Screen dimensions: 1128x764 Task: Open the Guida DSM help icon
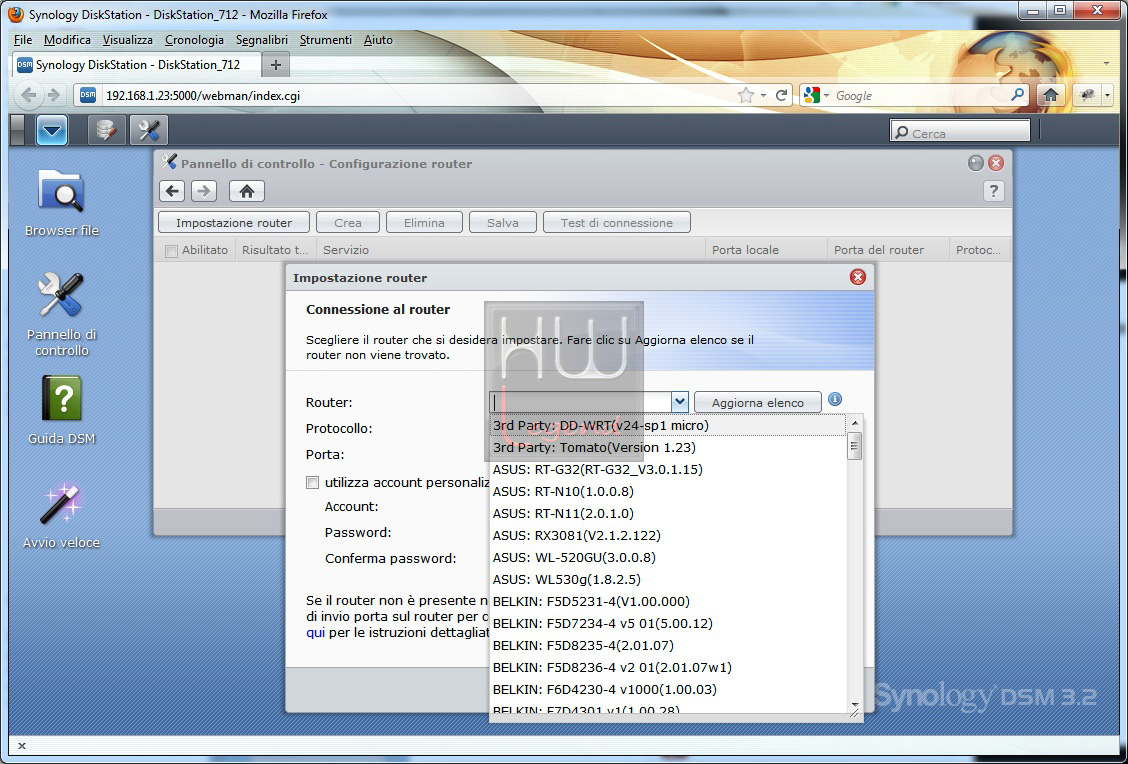click(x=61, y=410)
